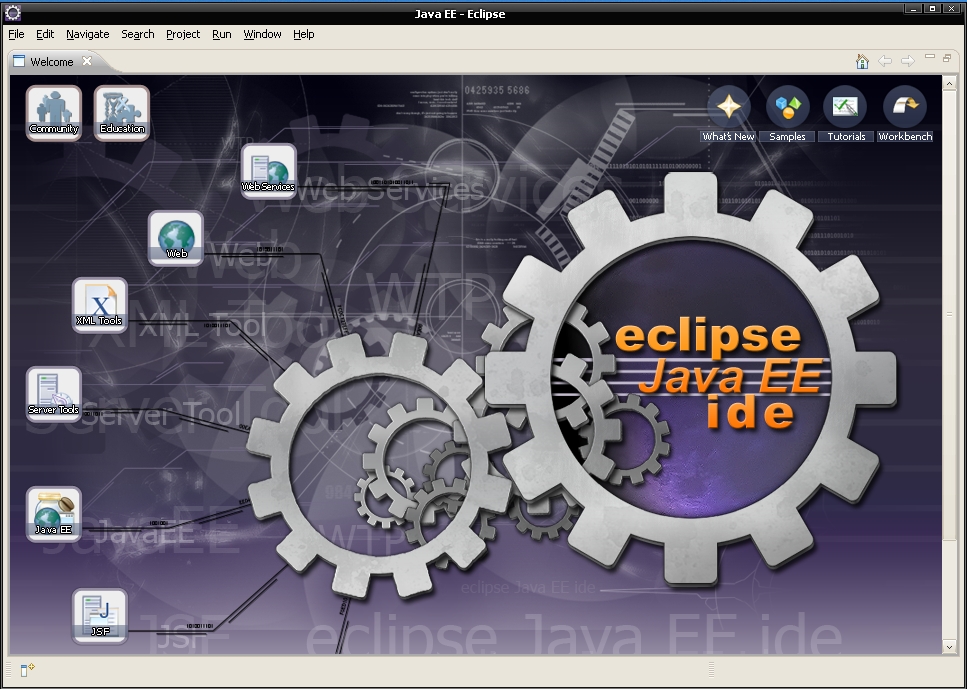This screenshot has width=967, height=689.
Task: Select the Welcome tab
Action: [x=48, y=61]
